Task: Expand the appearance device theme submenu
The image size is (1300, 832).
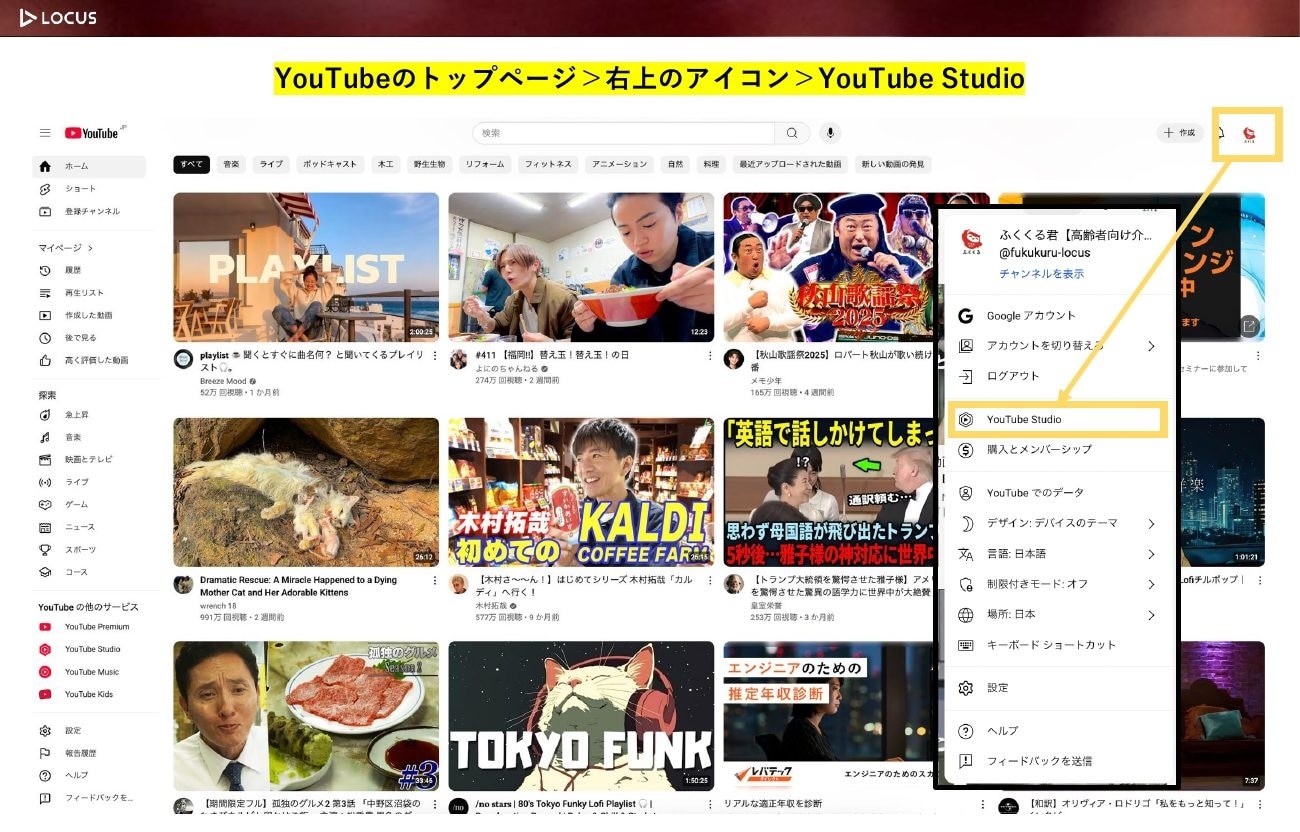Action: [1151, 524]
